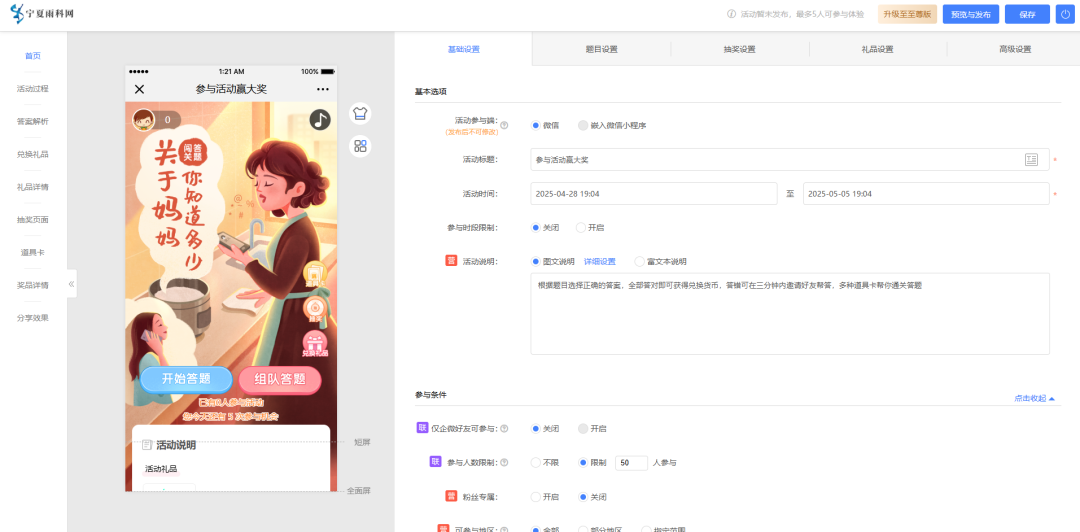This screenshot has width=1080, height=532.
Task: Switch to 基础设置 tab
Action: tap(464, 49)
